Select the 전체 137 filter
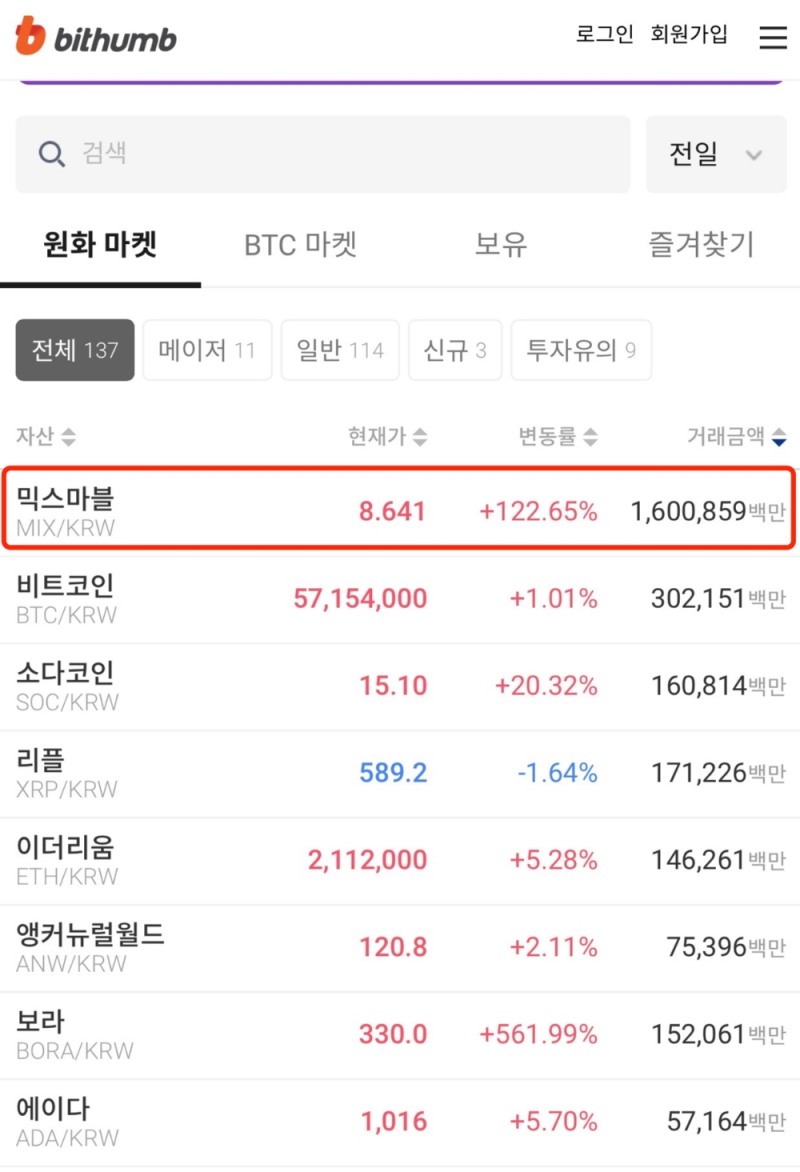Image resolution: width=800 pixels, height=1172 pixels. (x=75, y=350)
